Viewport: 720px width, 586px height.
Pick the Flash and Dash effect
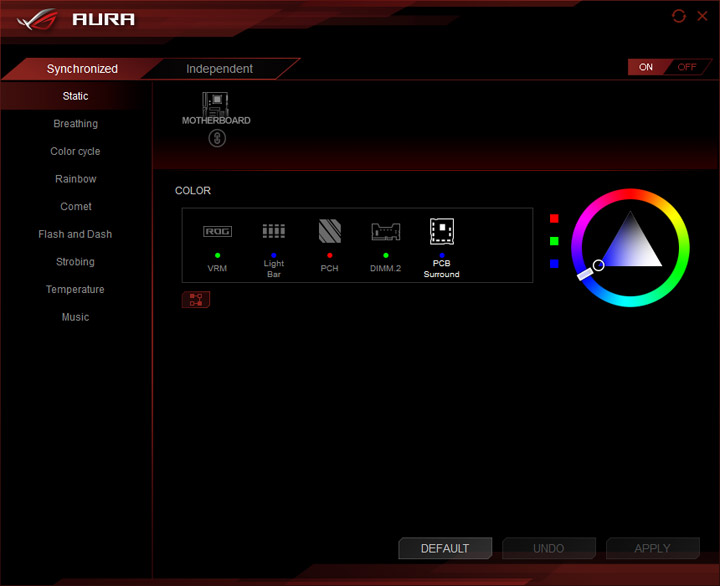(x=75, y=234)
